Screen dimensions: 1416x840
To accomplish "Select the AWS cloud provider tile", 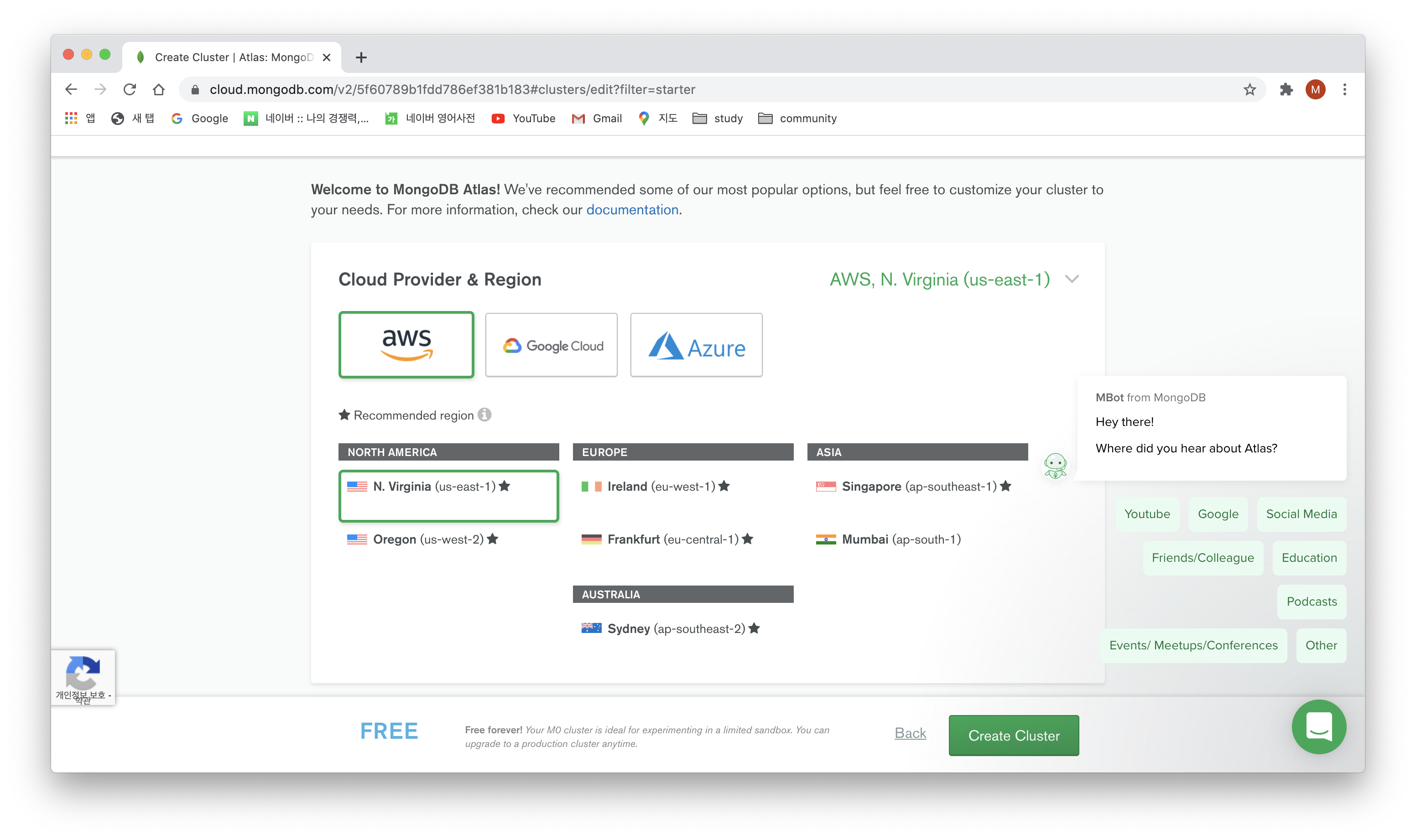I will 406,344.
